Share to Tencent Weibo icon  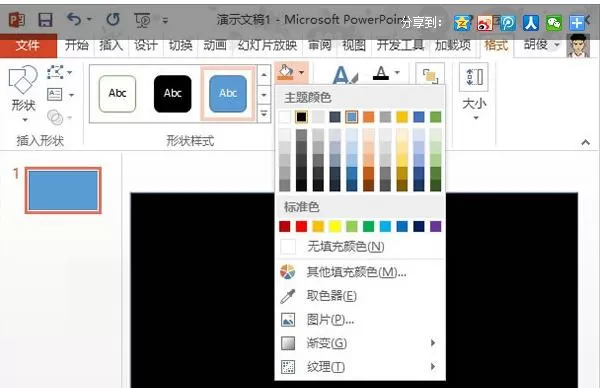(x=508, y=23)
